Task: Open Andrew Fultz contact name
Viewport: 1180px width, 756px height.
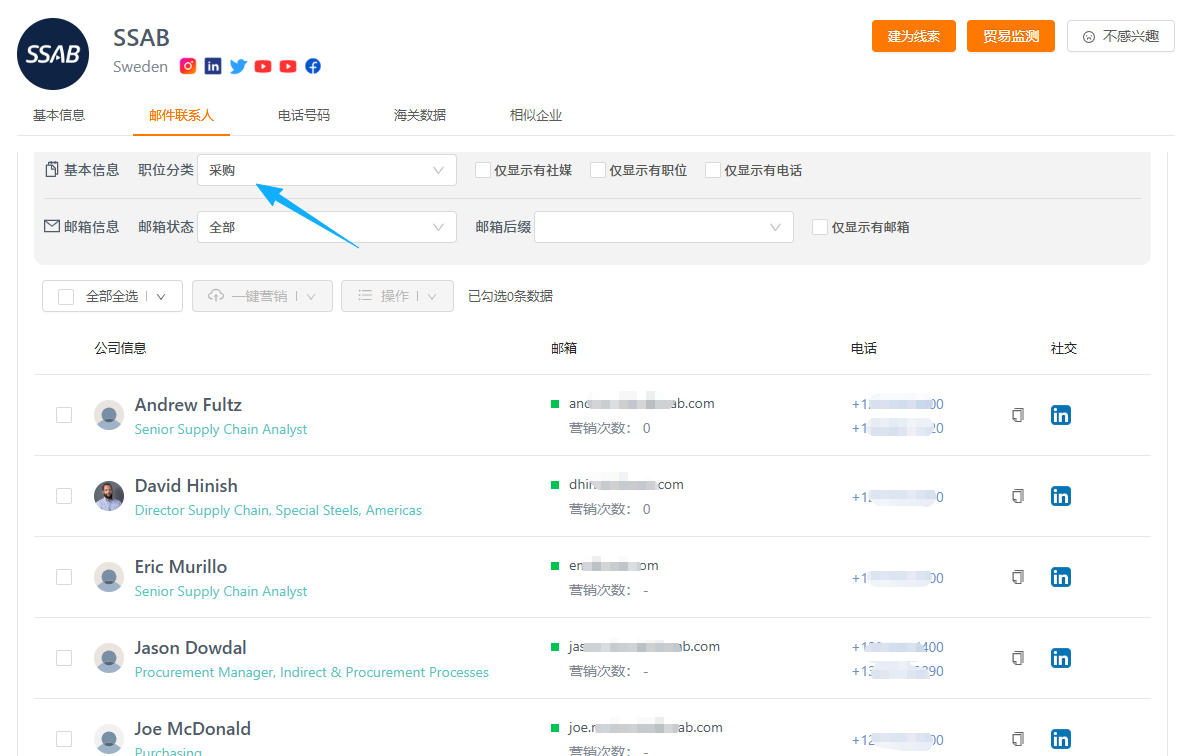Action: (188, 405)
